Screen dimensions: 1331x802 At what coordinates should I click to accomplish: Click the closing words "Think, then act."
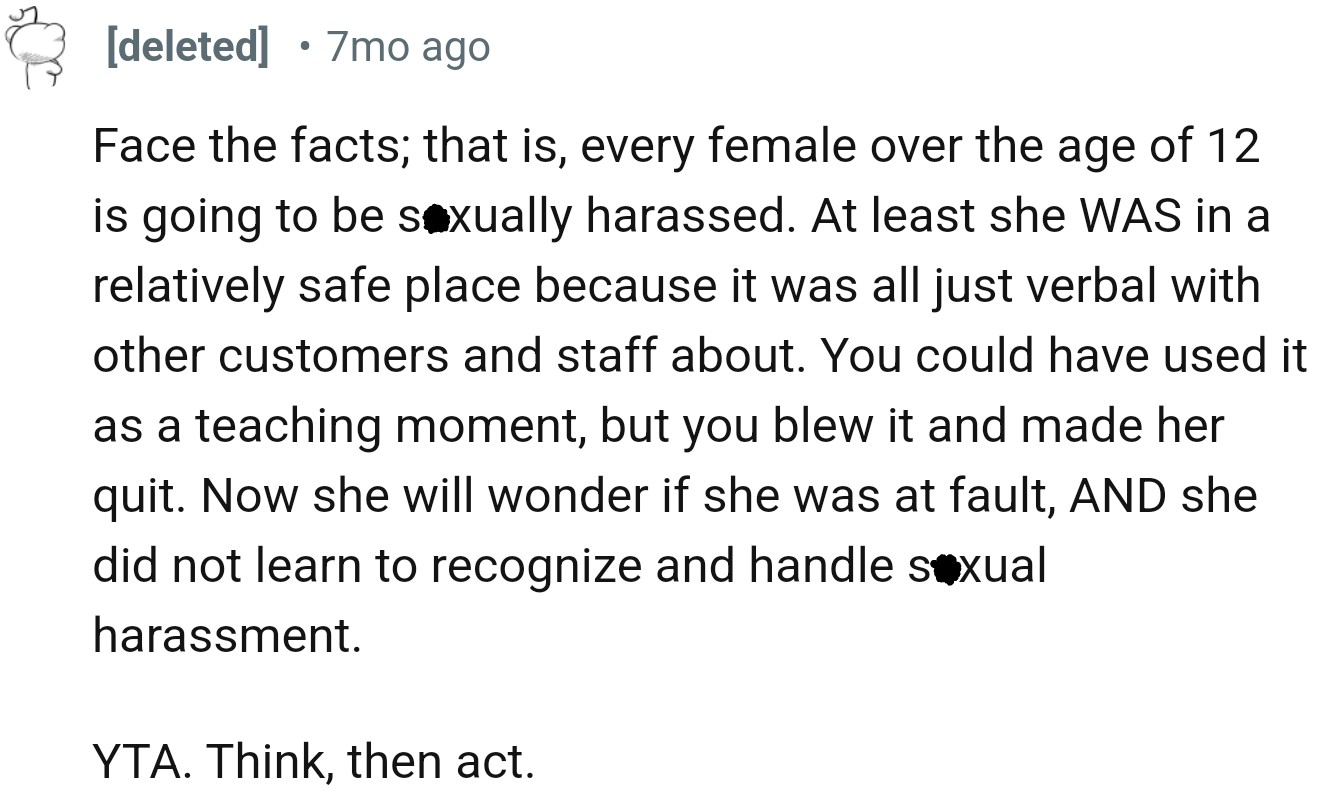pyautogui.click(x=360, y=762)
